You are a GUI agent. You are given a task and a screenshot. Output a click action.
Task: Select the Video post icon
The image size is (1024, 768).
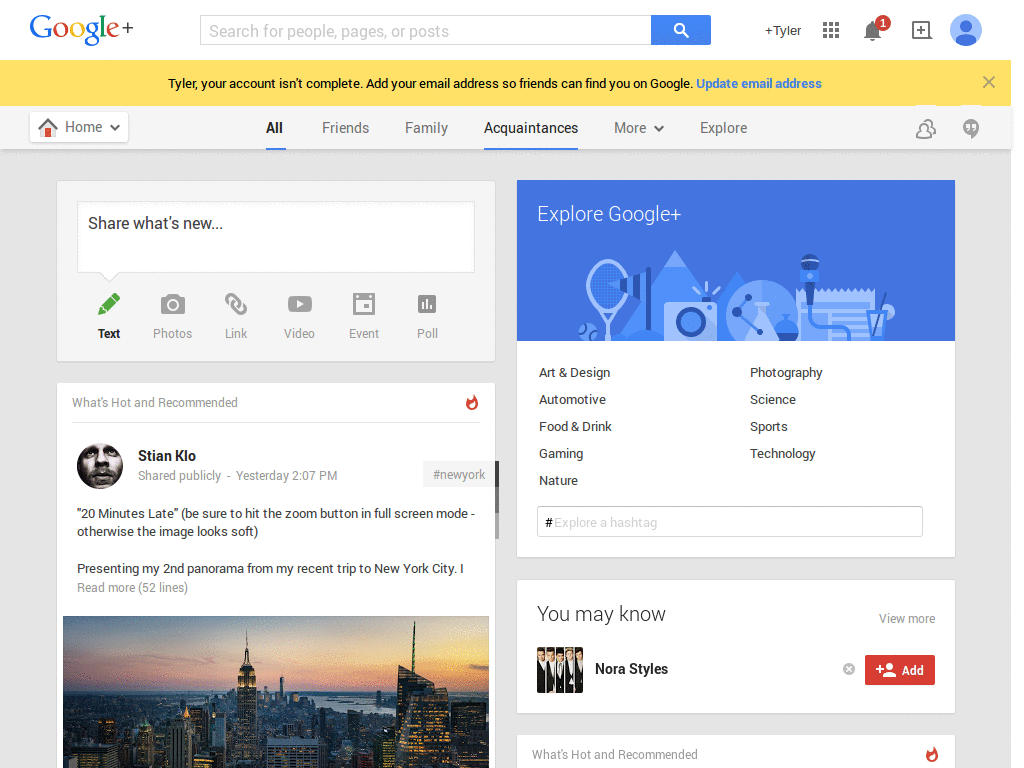(x=299, y=305)
